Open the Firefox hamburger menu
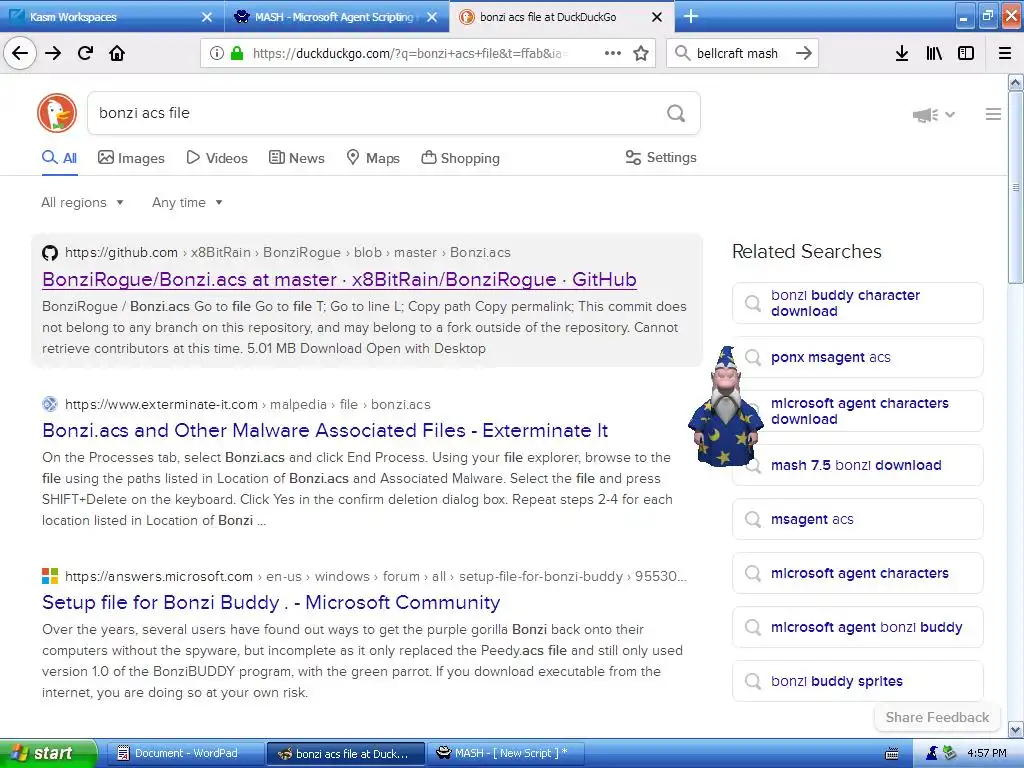This screenshot has width=1024, height=768. coord(1005,53)
